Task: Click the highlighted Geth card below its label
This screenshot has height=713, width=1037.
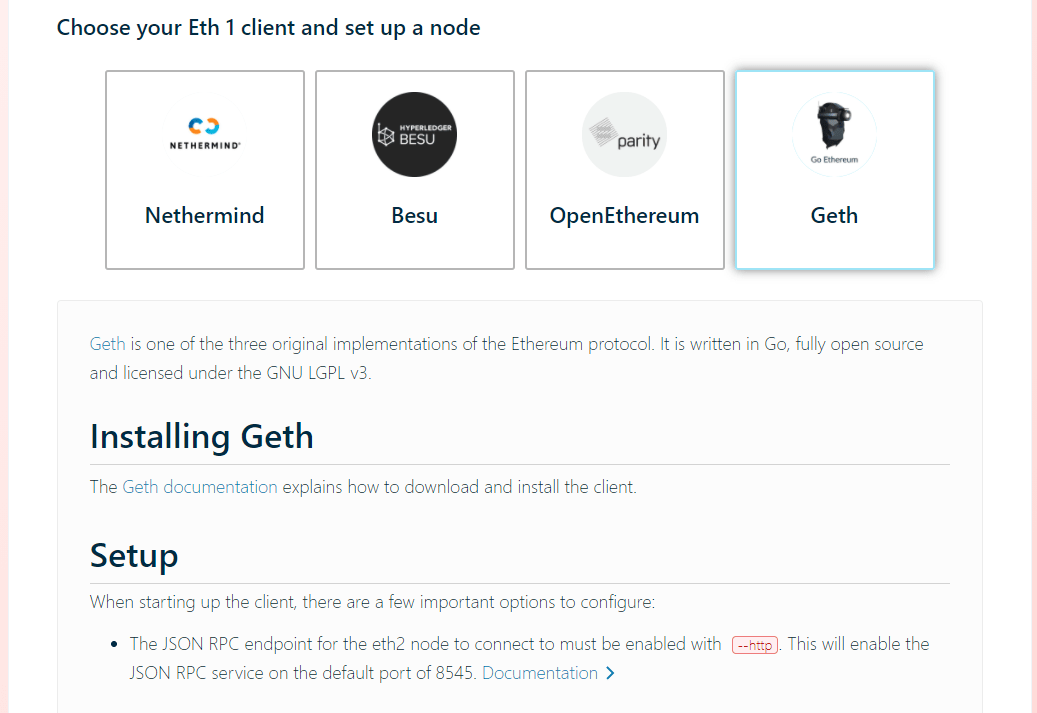Action: (835, 248)
